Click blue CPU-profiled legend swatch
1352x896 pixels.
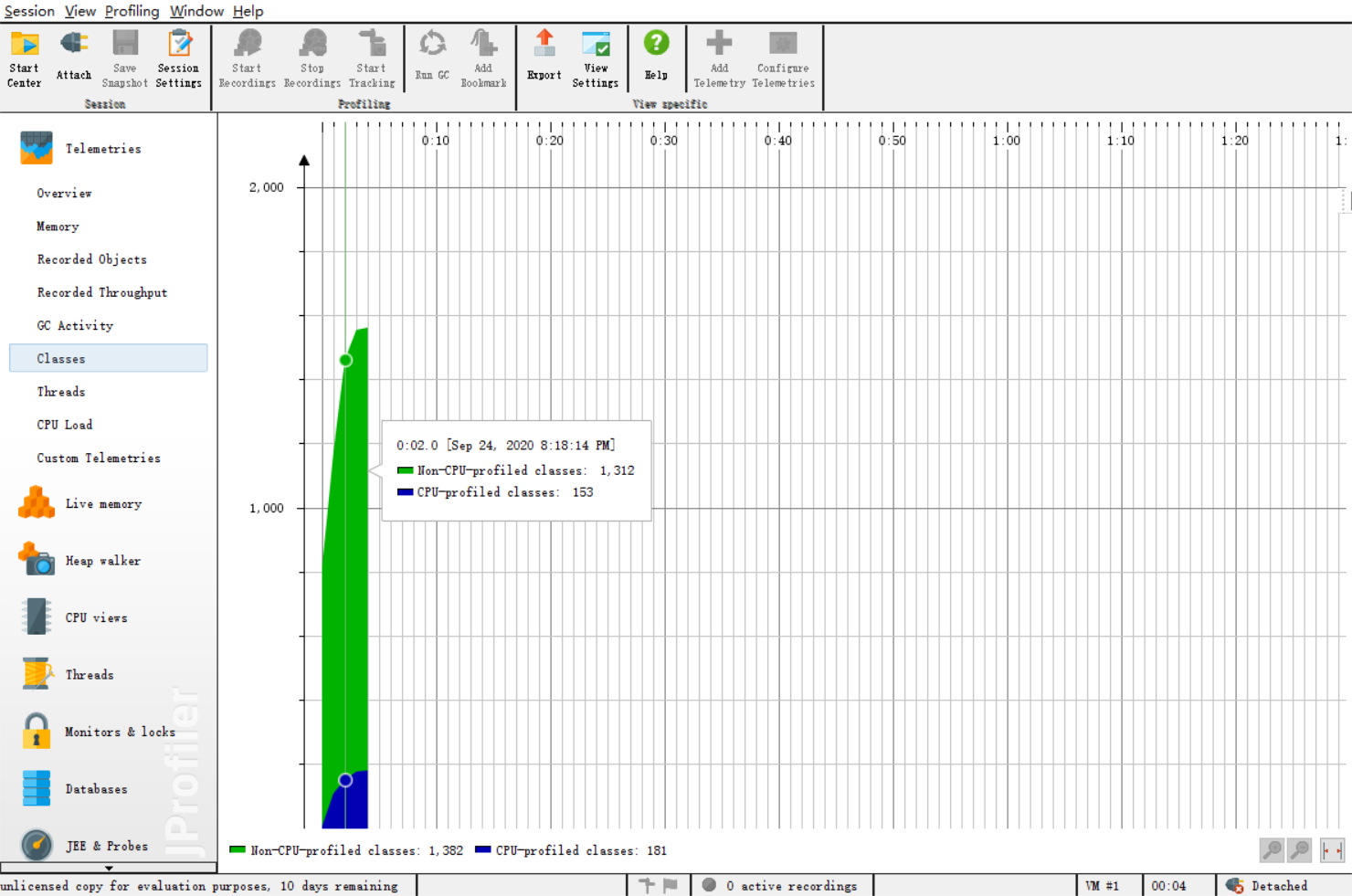coord(483,849)
